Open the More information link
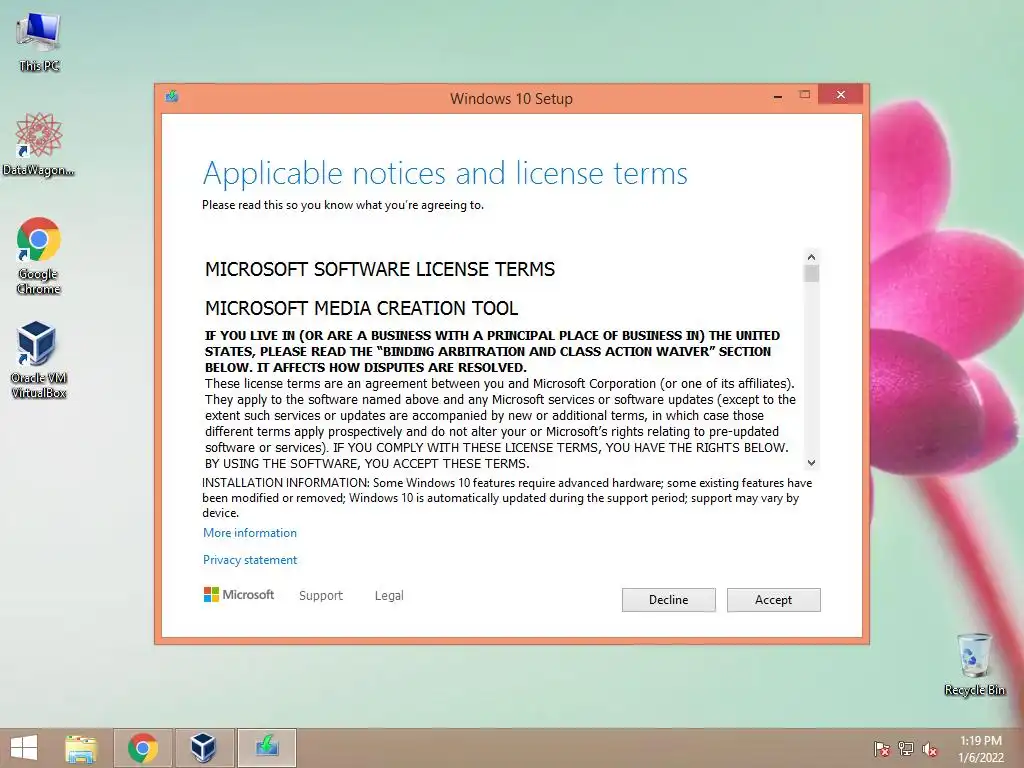This screenshot has height=768, width=1024. coord(249,533)
